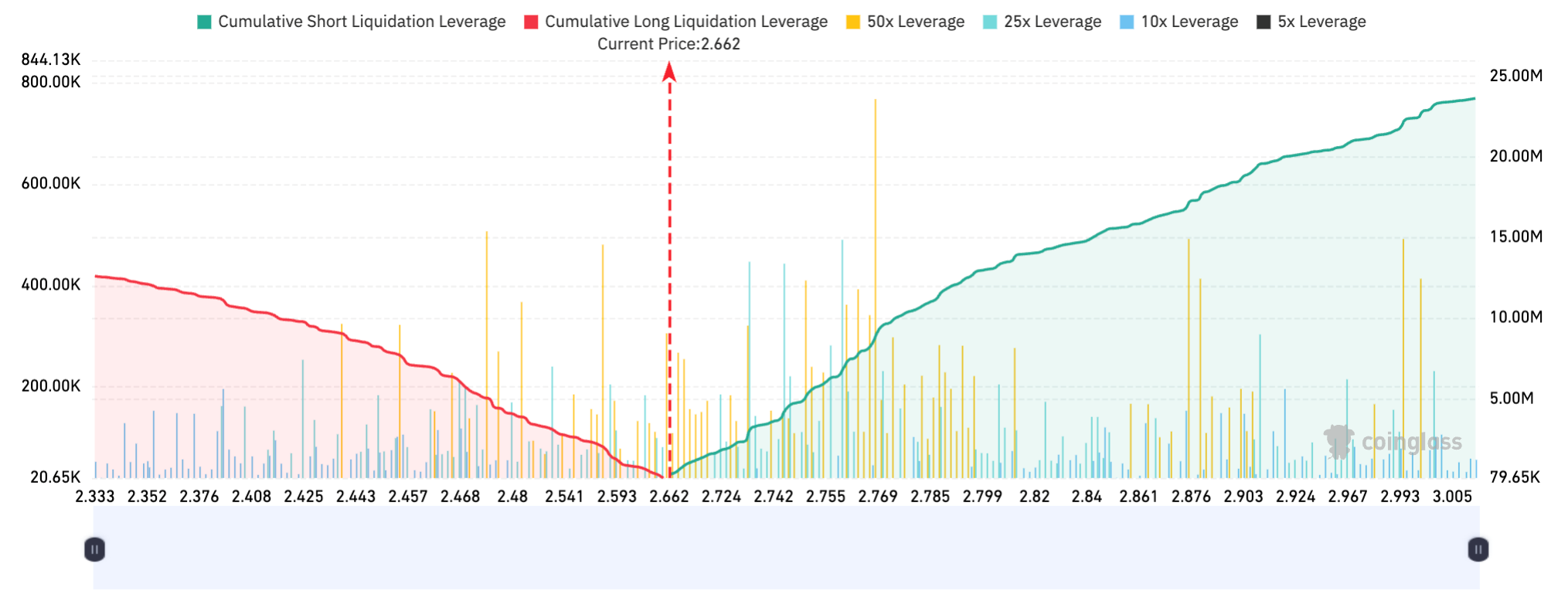Click the 79.65K right axis label
Viewport: 1568px width, 601px height.
click(1515, 477)
